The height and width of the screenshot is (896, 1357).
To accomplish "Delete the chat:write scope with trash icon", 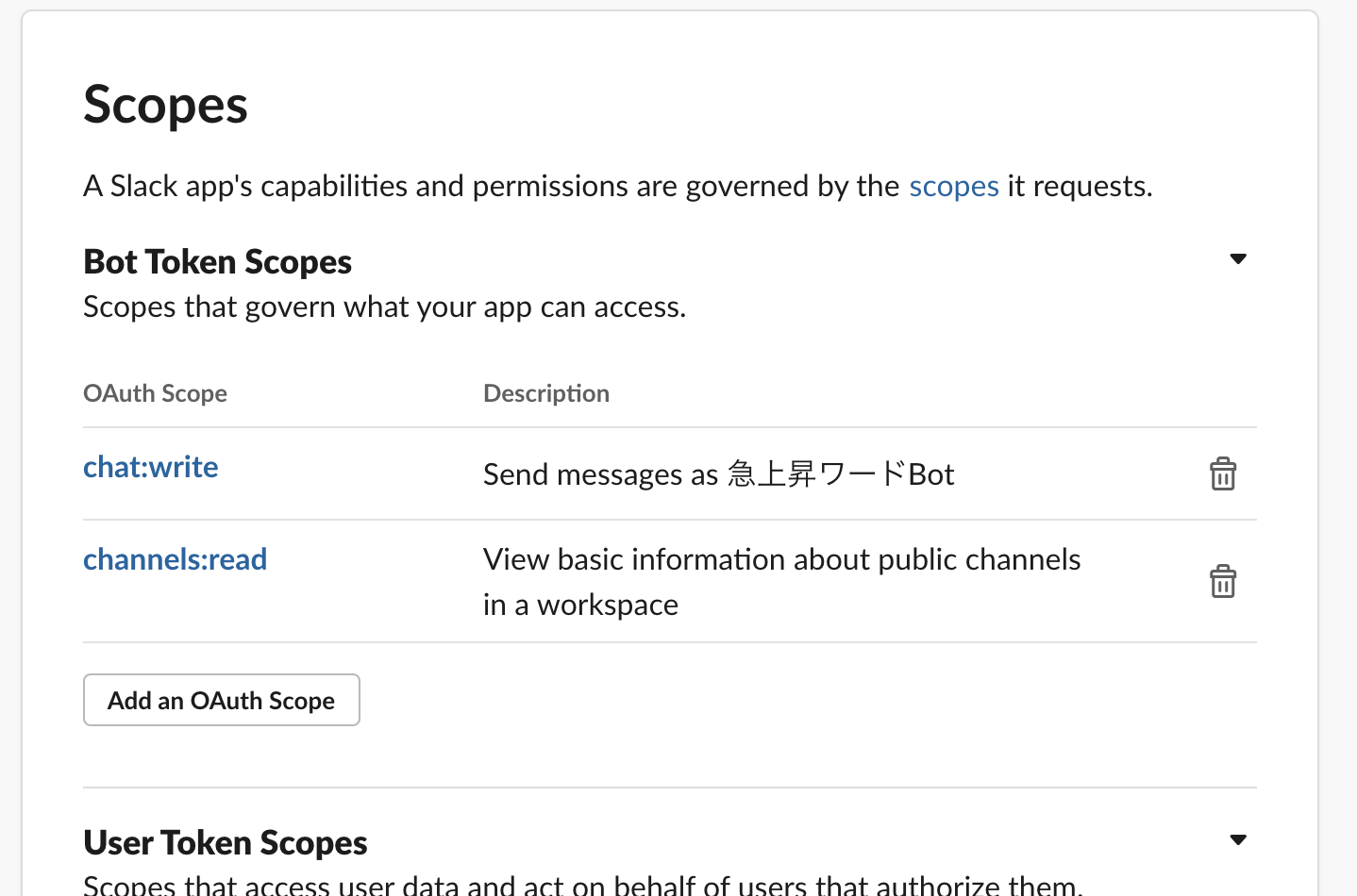I will click(1223, 473).
